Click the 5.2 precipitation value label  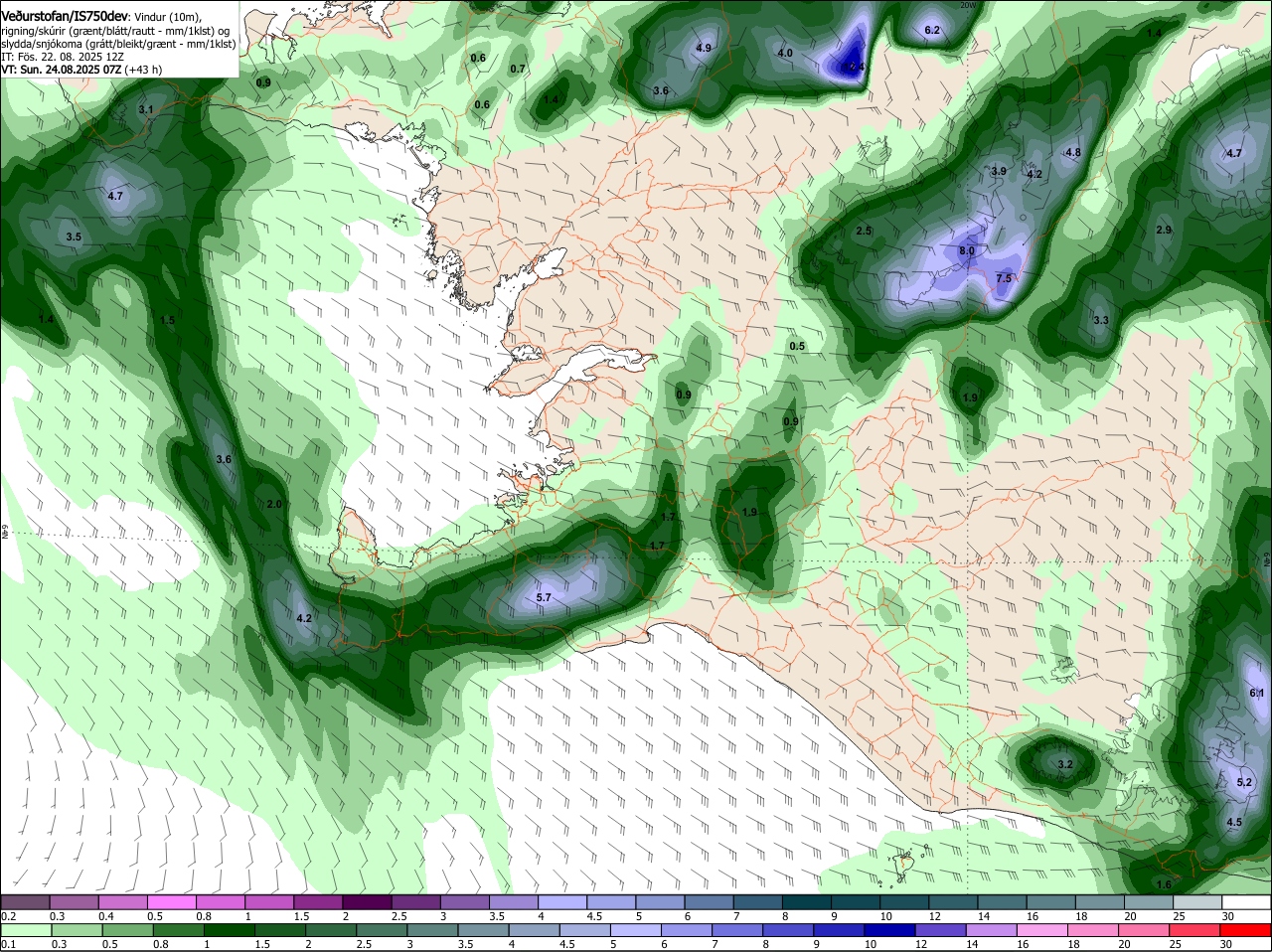(1244, 783)
